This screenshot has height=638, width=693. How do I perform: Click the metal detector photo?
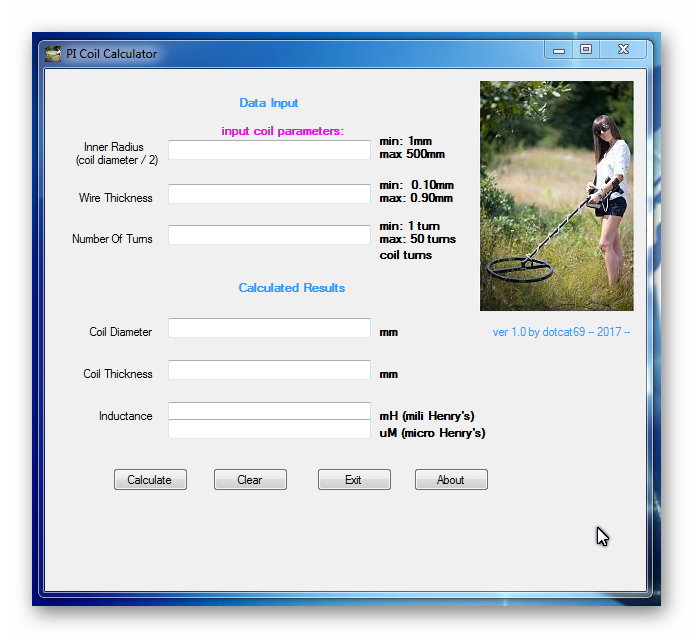point(557,196)
